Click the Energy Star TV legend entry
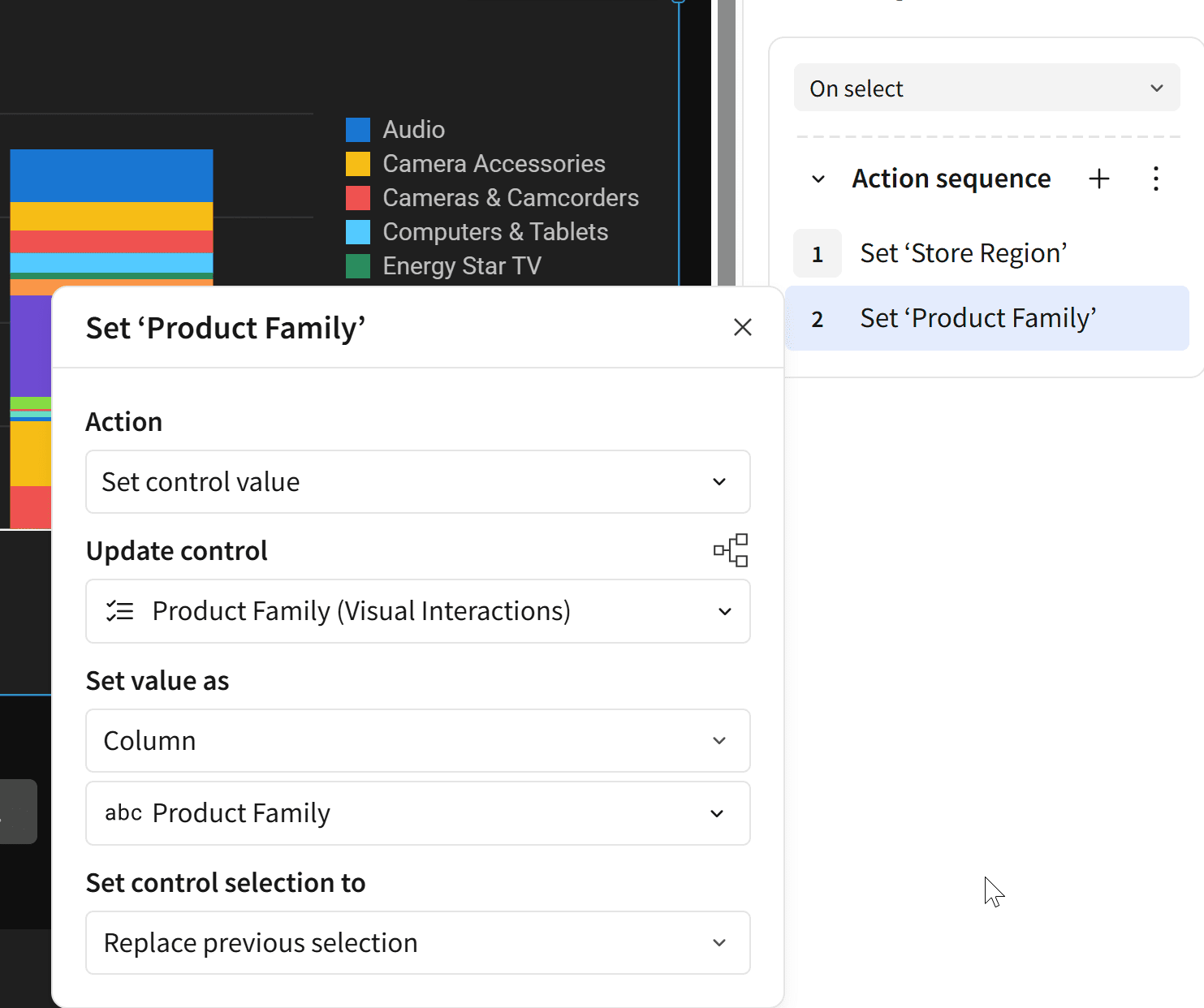Viewport: 1204px width, 1008px height. [461, 266]
